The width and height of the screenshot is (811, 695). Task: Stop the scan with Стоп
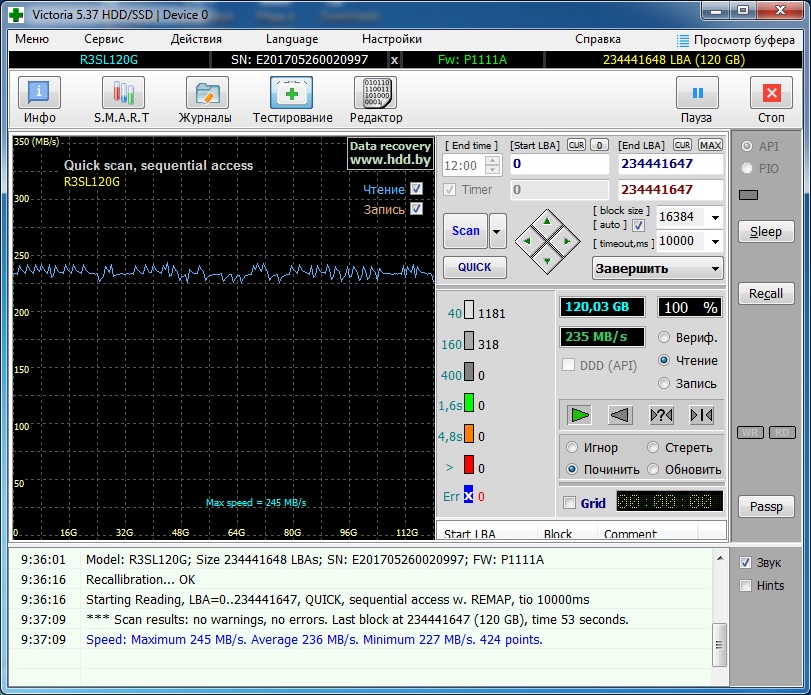coord(771,100)
